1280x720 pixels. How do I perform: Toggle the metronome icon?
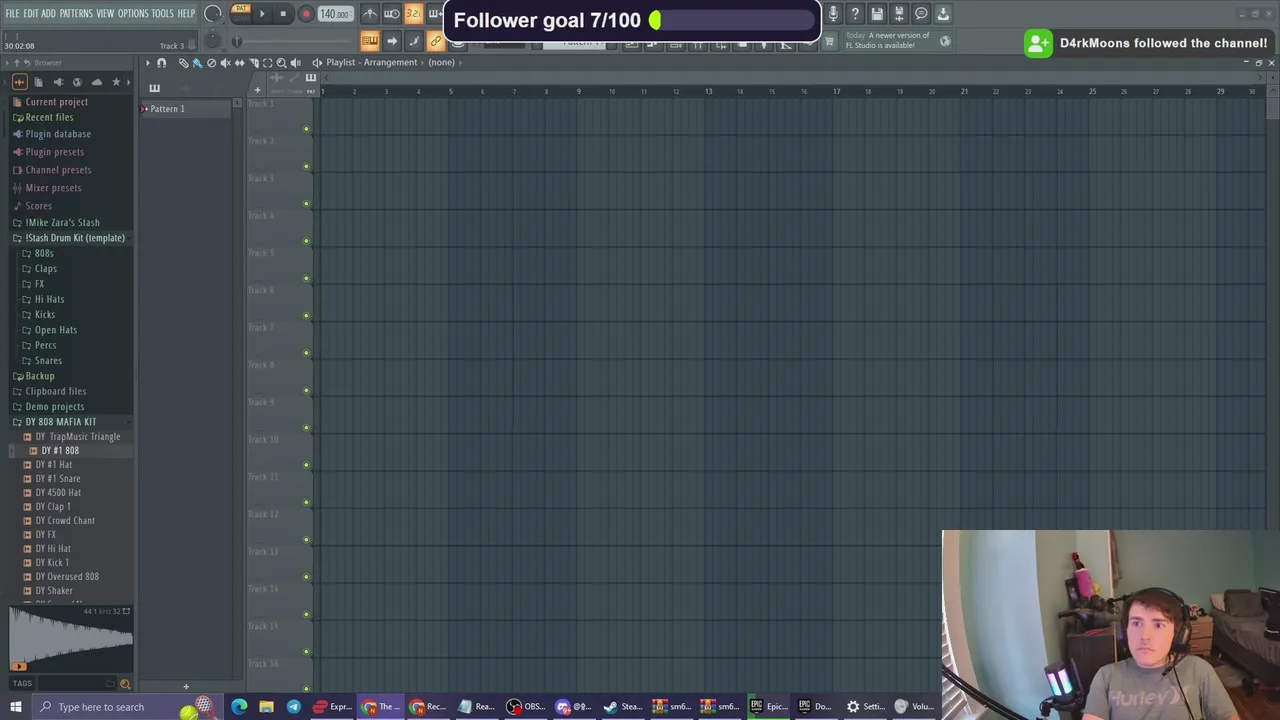[x=370, y=14]
